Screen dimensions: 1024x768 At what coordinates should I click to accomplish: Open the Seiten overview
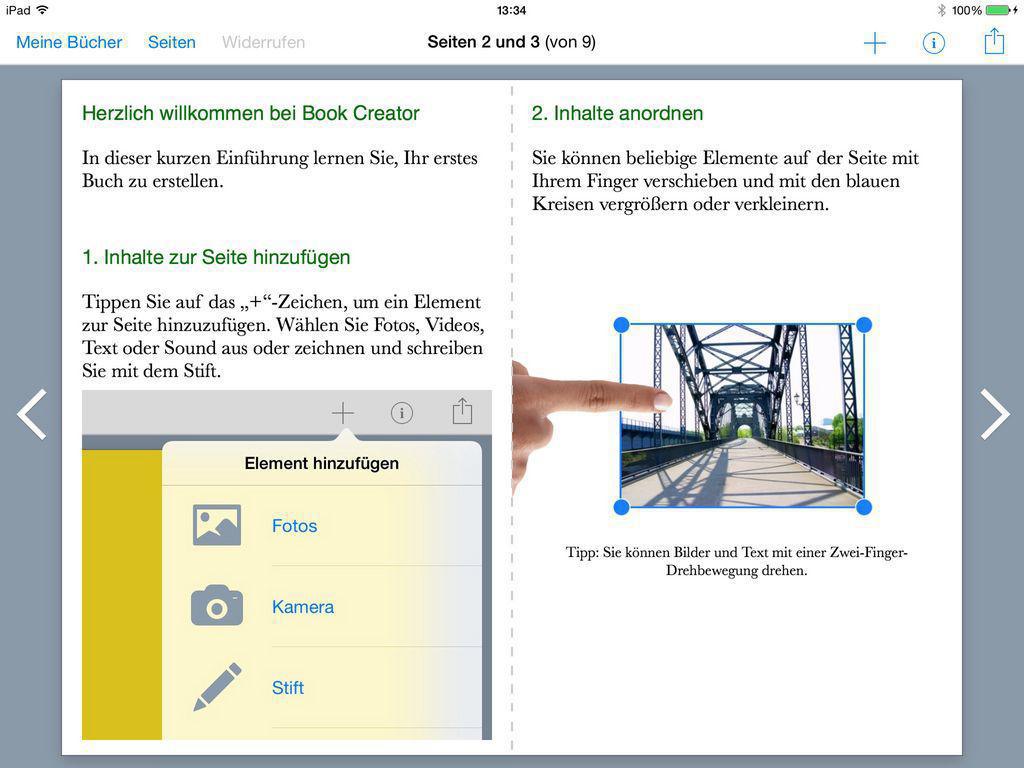pos(171,42)
